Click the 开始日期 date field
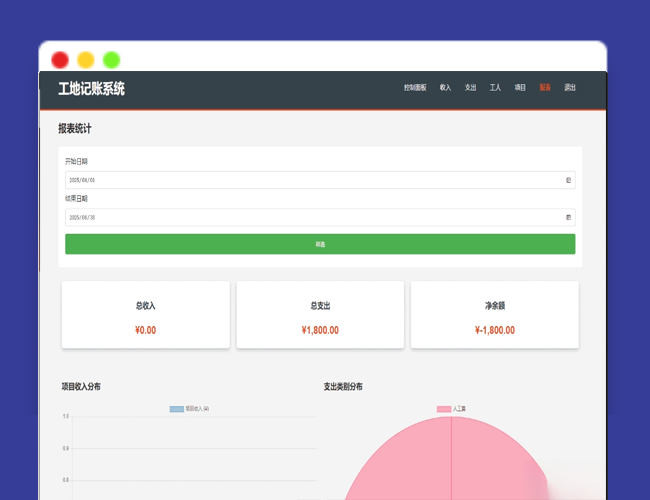Image resolution: width=650 pixels, height=500 pixels. point(320,180)
